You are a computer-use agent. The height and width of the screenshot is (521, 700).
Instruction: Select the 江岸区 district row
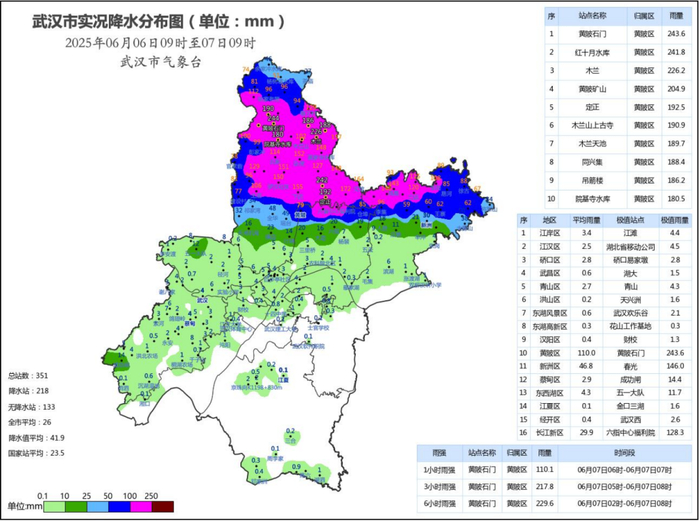604,233
